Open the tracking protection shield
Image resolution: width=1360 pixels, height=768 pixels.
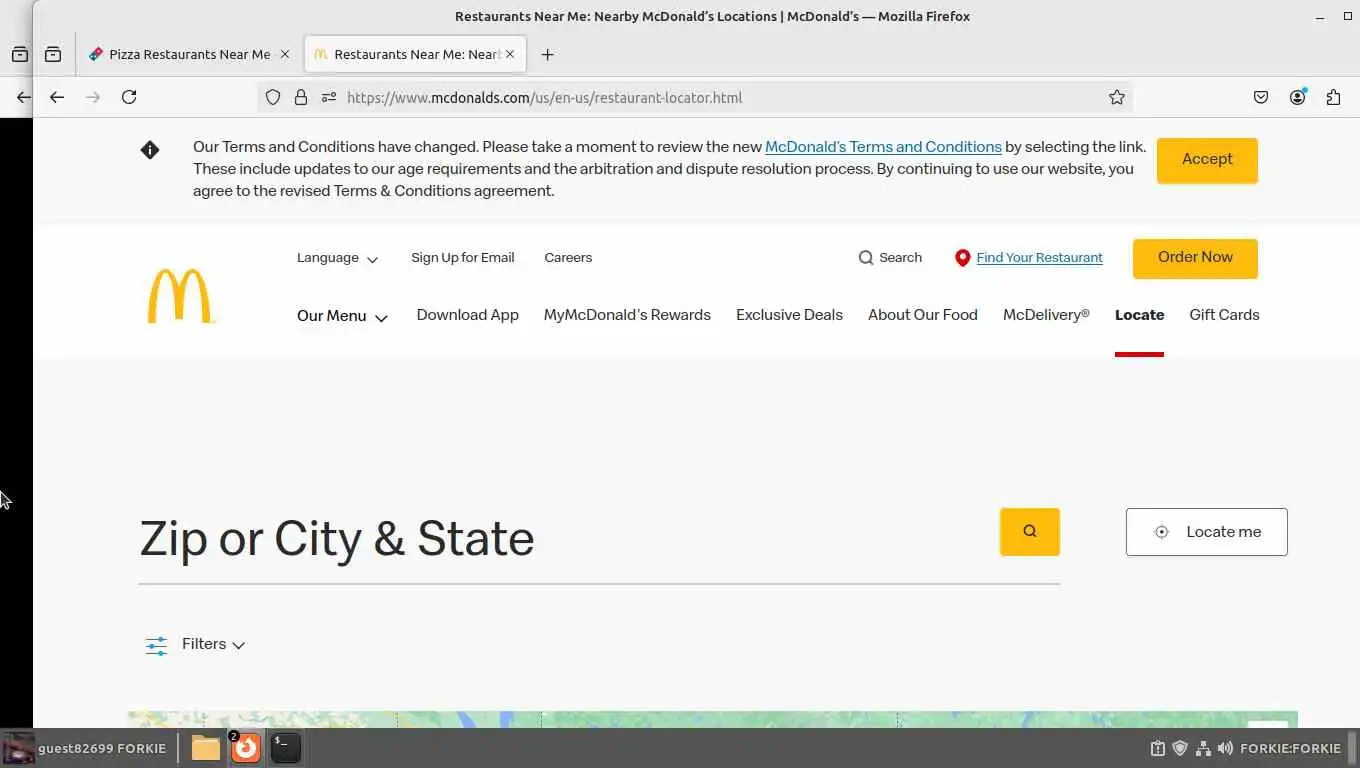(x=273, y=97)
